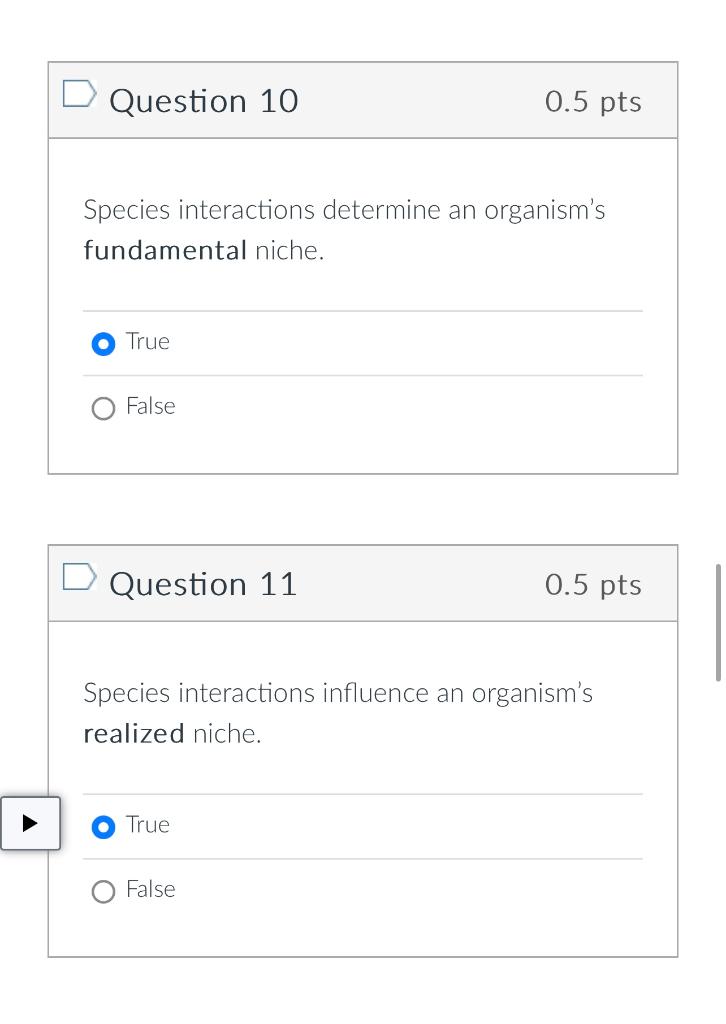Click the Question 10 header title
The height and width of the screenshot is (1024, 726).
point(203,101)
